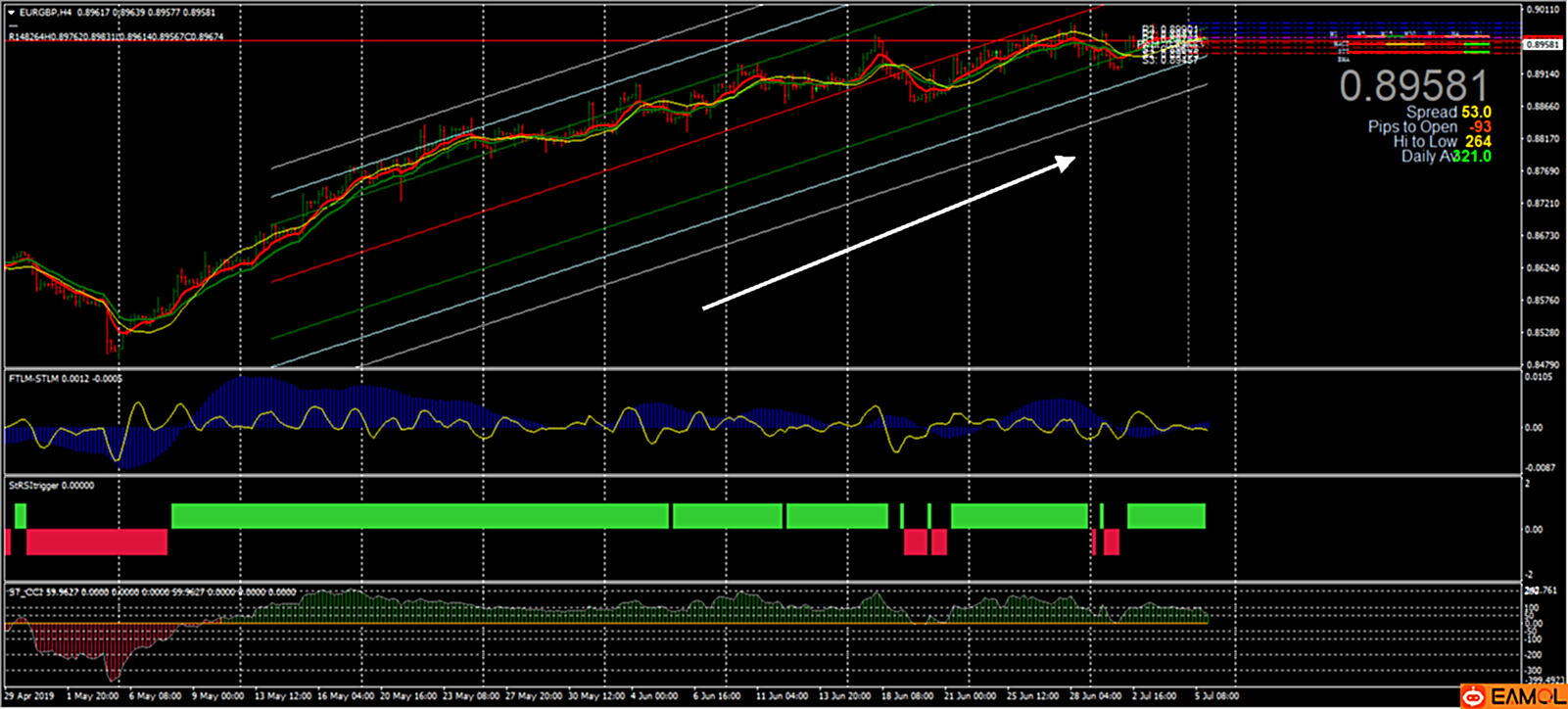The width and height of the screenshot is (1568, 709).
Task: Click the FTLM-STLM indicator label
Action: pyautogui.click(x=33, y=378)
